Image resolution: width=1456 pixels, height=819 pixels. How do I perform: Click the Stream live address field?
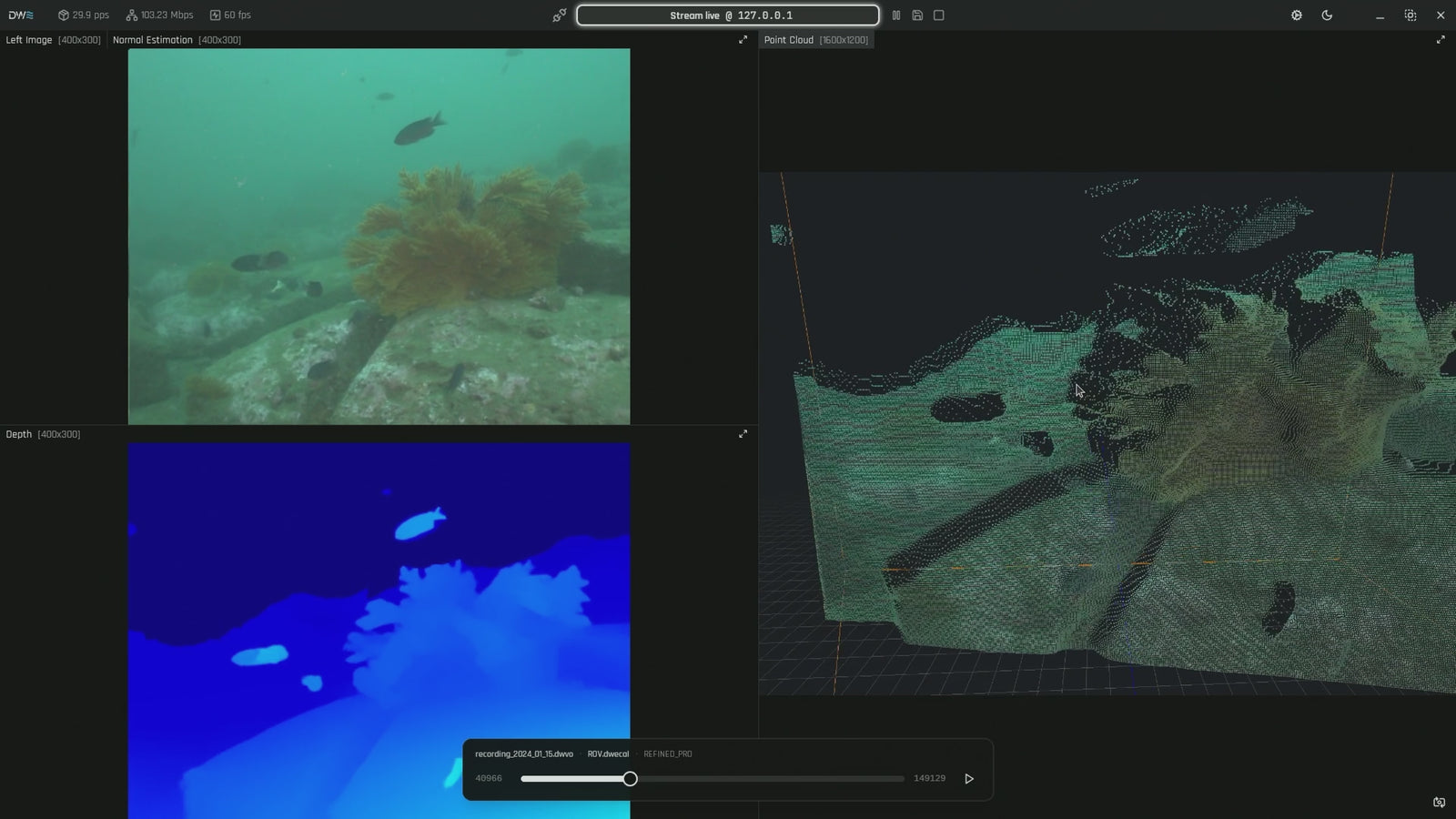[728, 15]
